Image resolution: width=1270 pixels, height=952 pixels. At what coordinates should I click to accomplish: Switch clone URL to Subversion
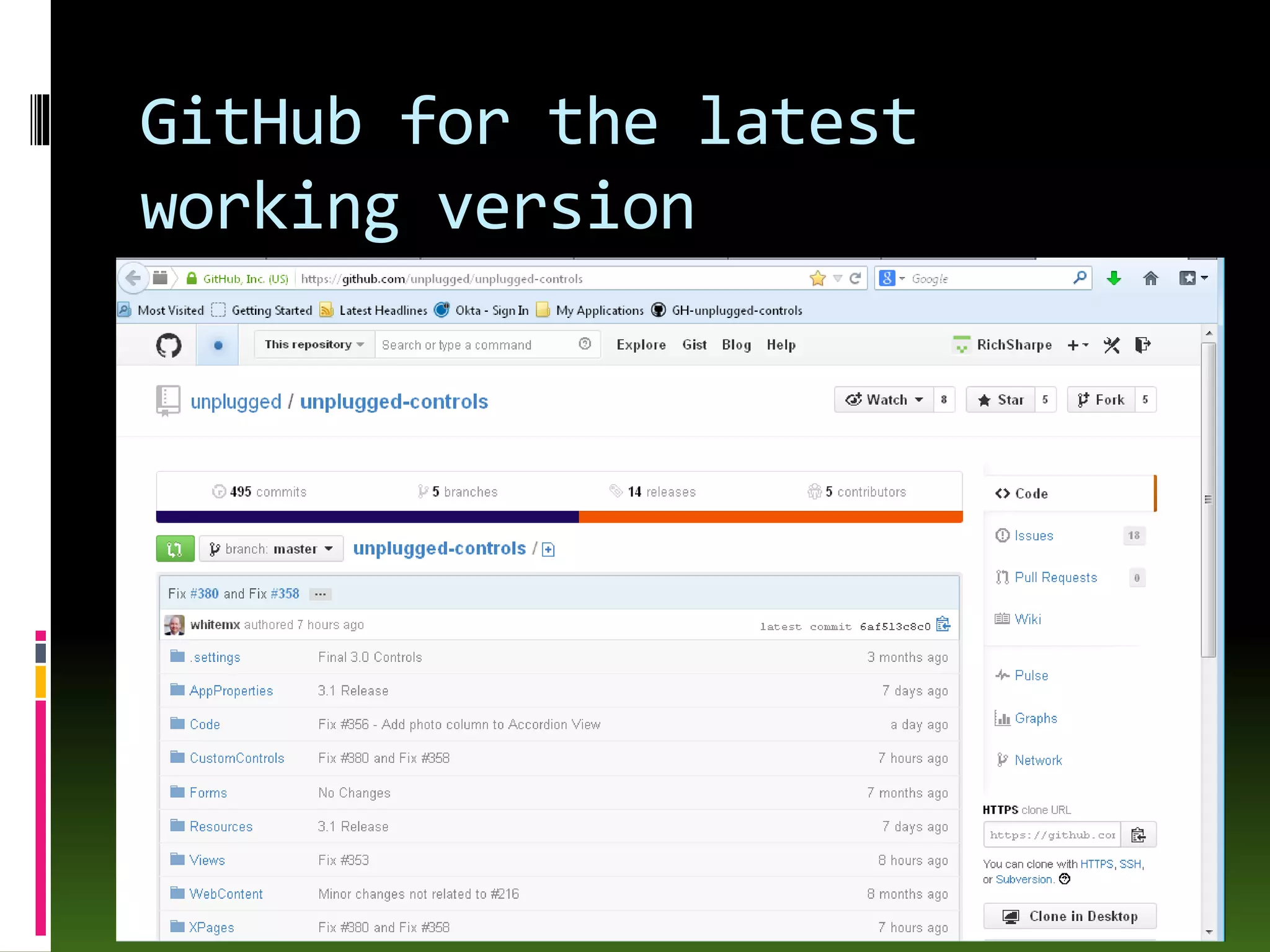pos(1024,879)
